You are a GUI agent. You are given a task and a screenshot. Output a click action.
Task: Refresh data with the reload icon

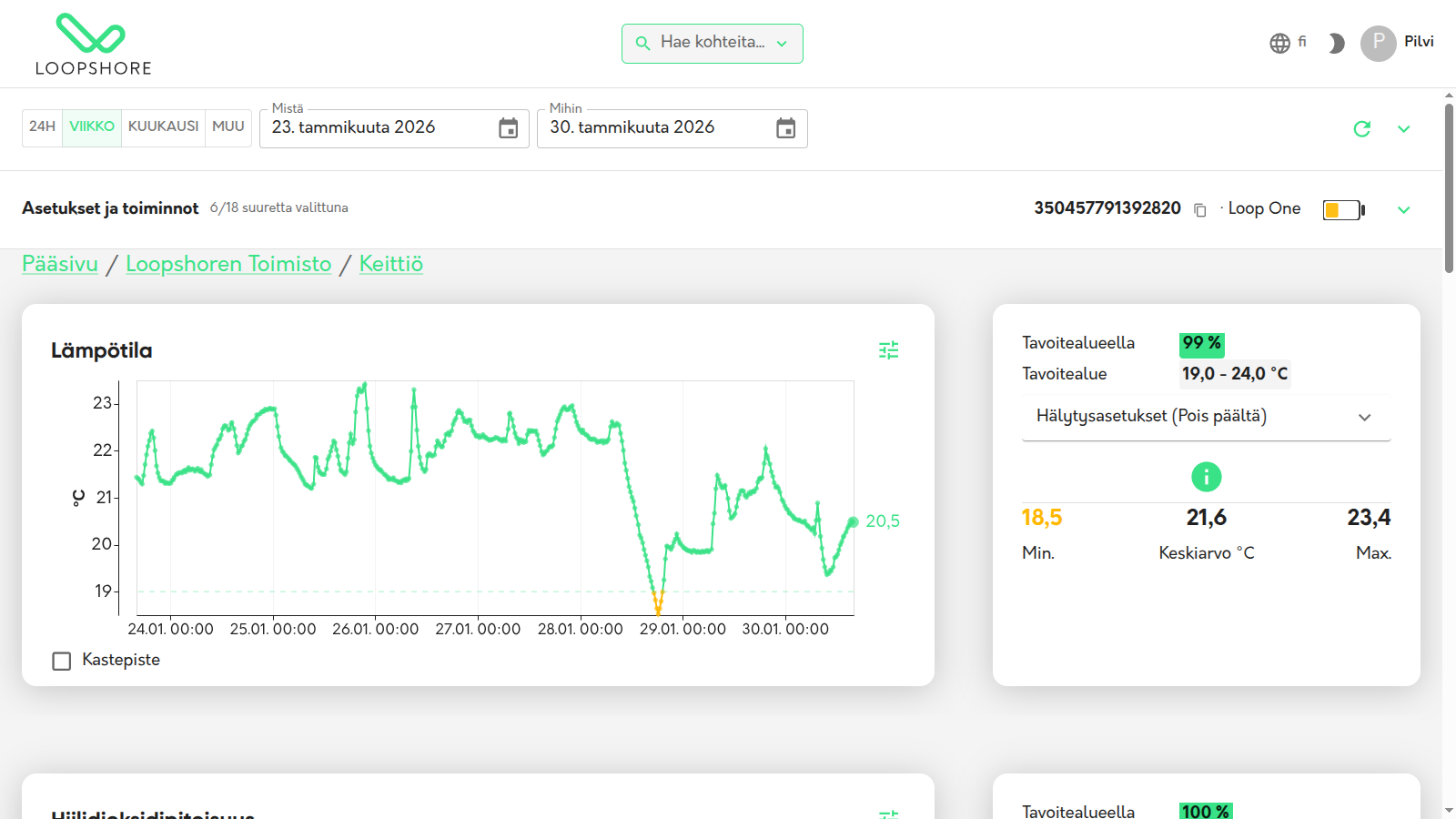coord(1361,129)
